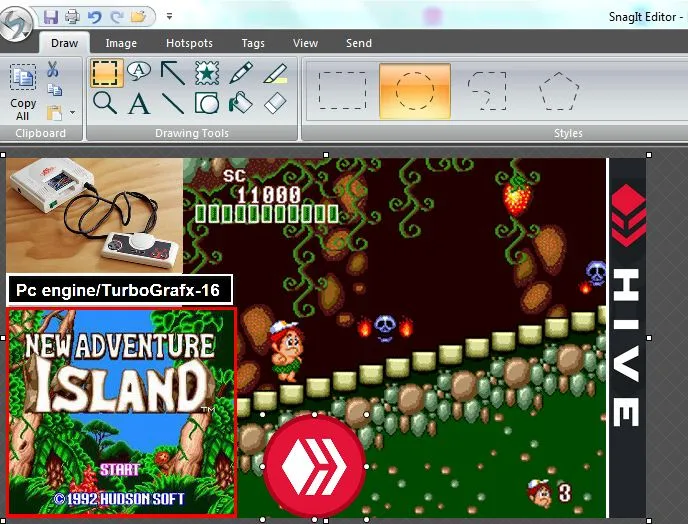
Task: Click the vertical HIVE banner on canvas
Action: (627, 338)
